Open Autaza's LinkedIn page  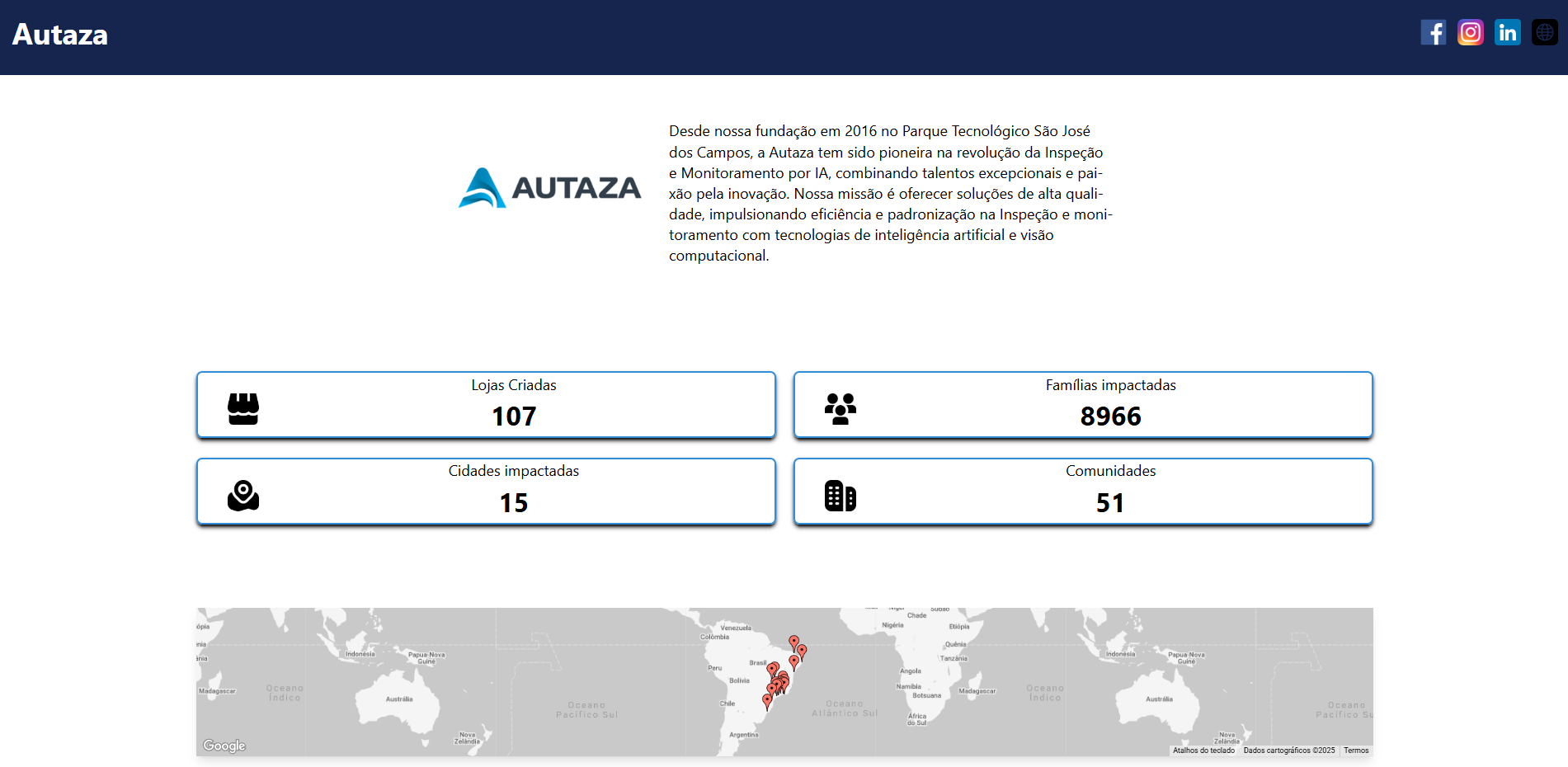(x=1508, y=33)
